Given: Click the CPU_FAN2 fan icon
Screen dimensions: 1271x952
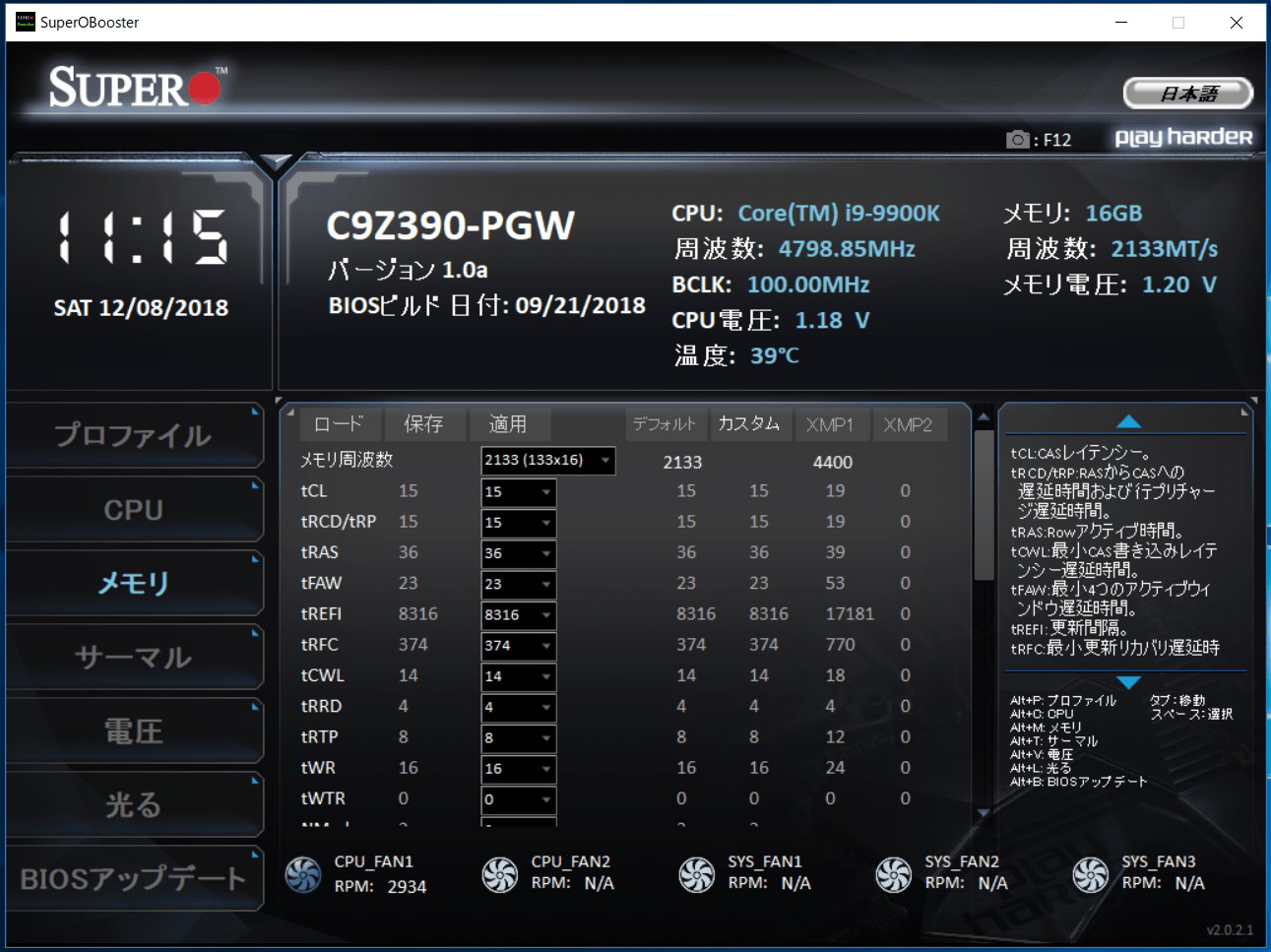Looking at the screenshot, I should (500, 874).
